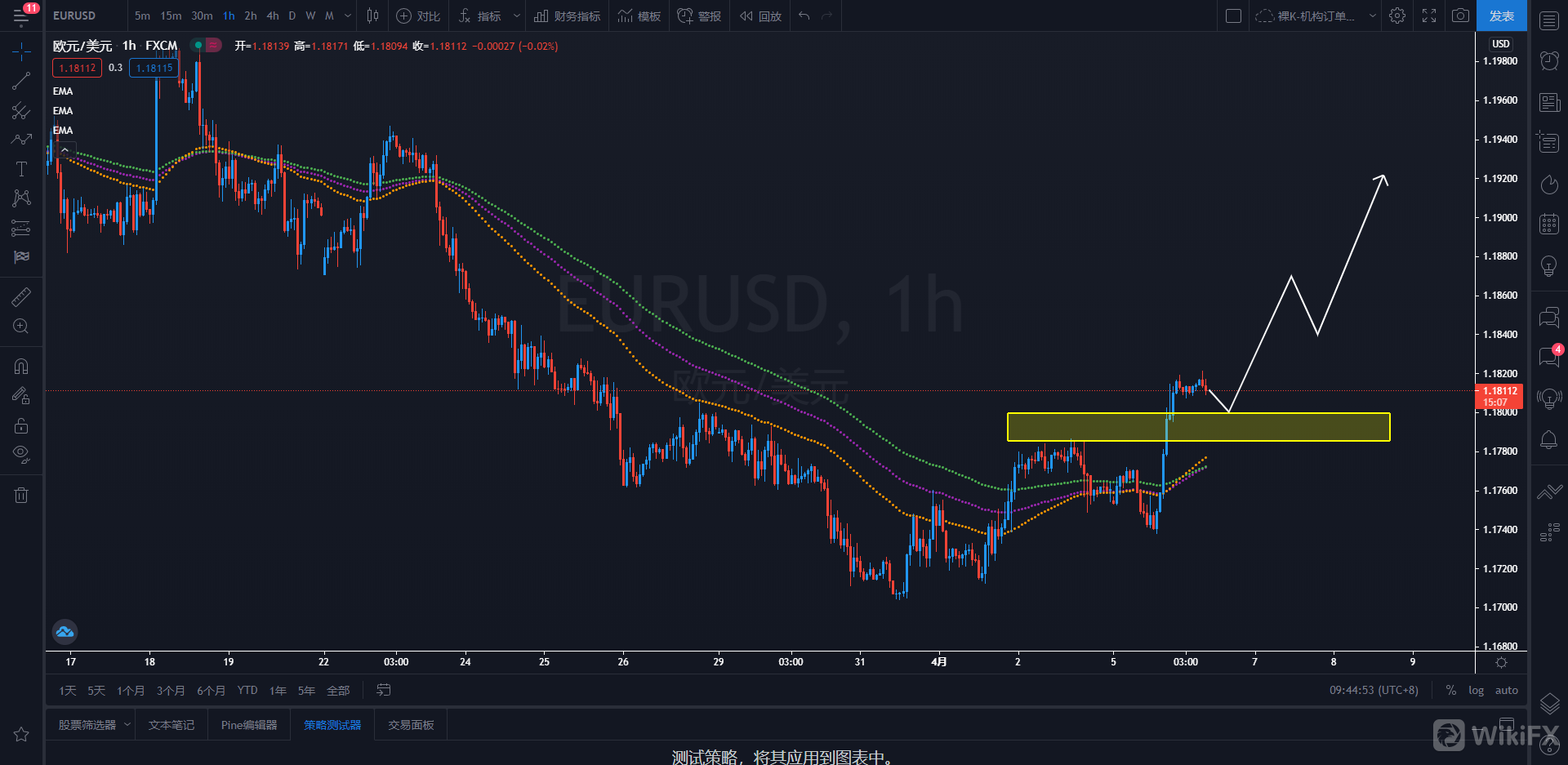Screen dimensions: 1568x765
Task: Click the red sell price 1.18112
Action: pyautogui.click(x=77, y=68)
